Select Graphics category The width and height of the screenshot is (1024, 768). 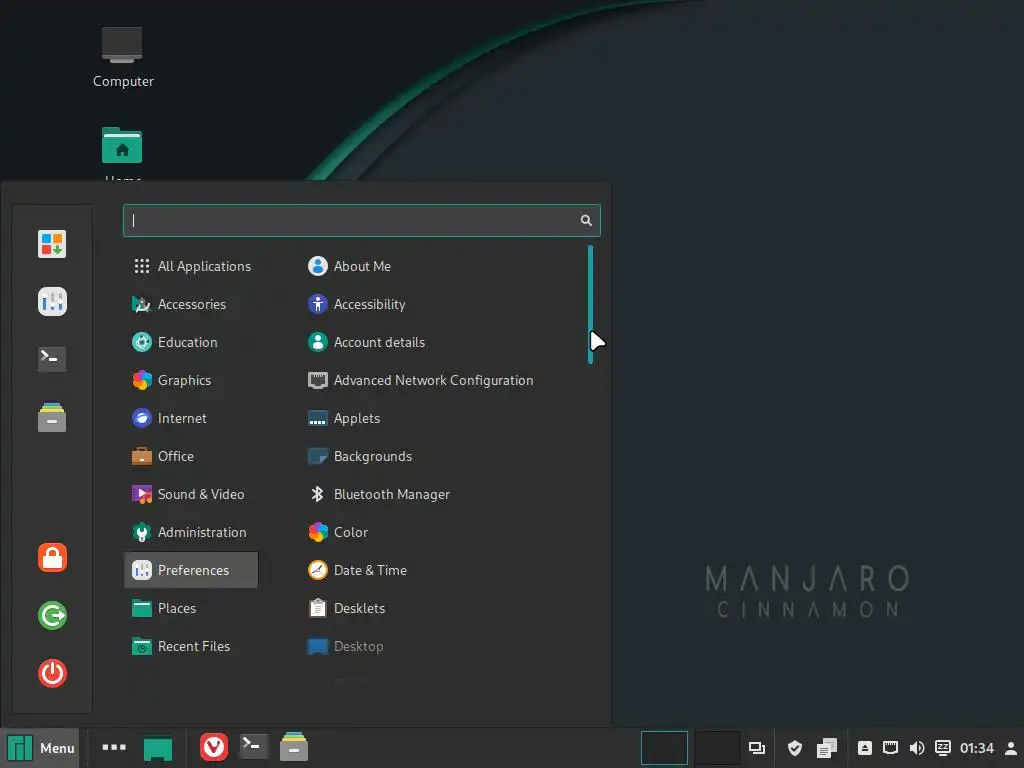point(191,380)
